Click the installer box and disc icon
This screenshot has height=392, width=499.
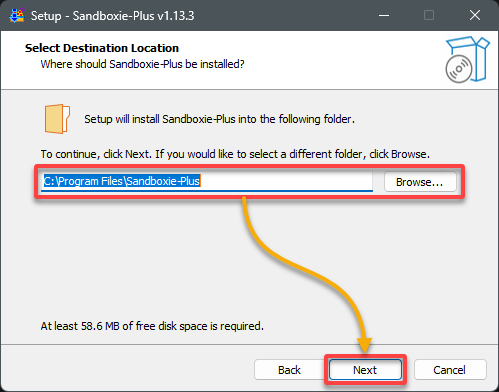tap(467, 60)
